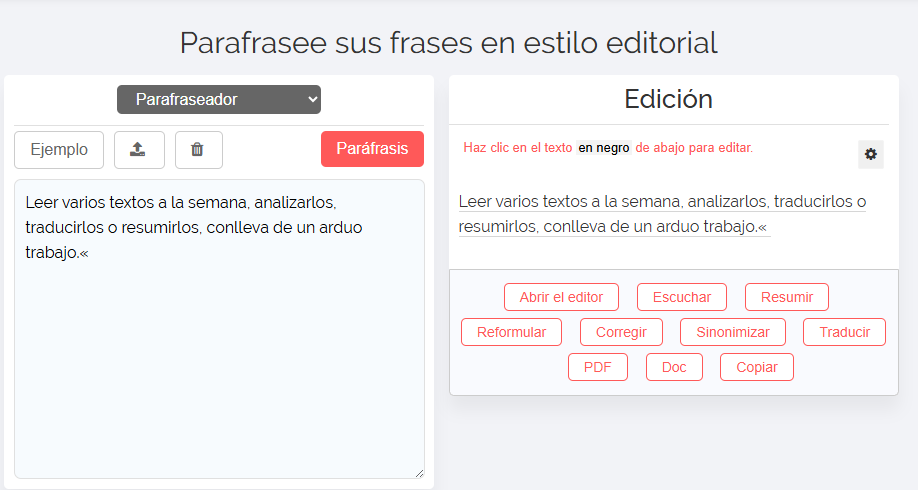Viewport: 918px width, 490px height.
Task: Click the Traducir button
Action: pyautogui.click(x=844, y=332)
